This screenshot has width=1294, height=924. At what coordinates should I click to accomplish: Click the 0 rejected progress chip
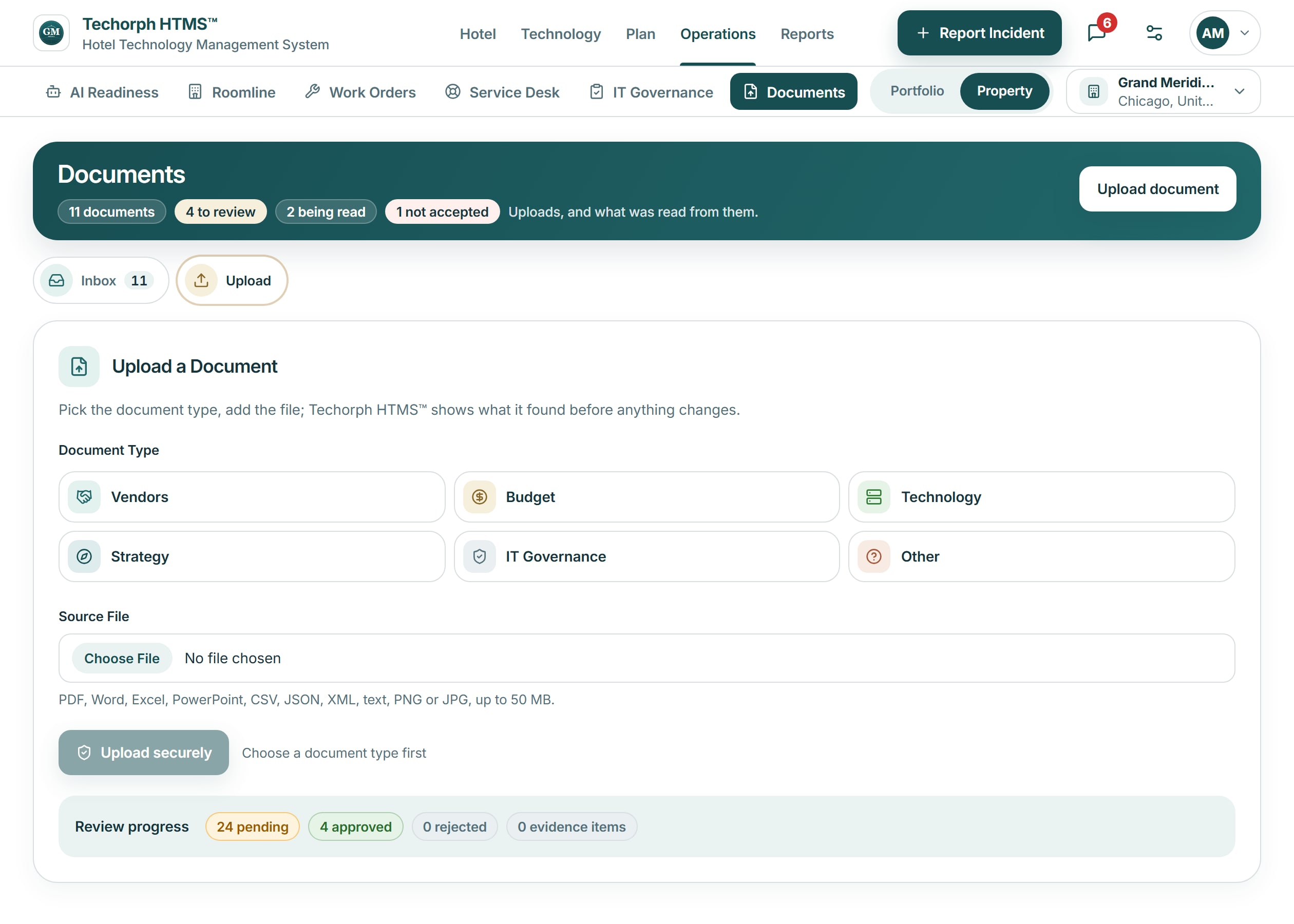tap(454, 826)
